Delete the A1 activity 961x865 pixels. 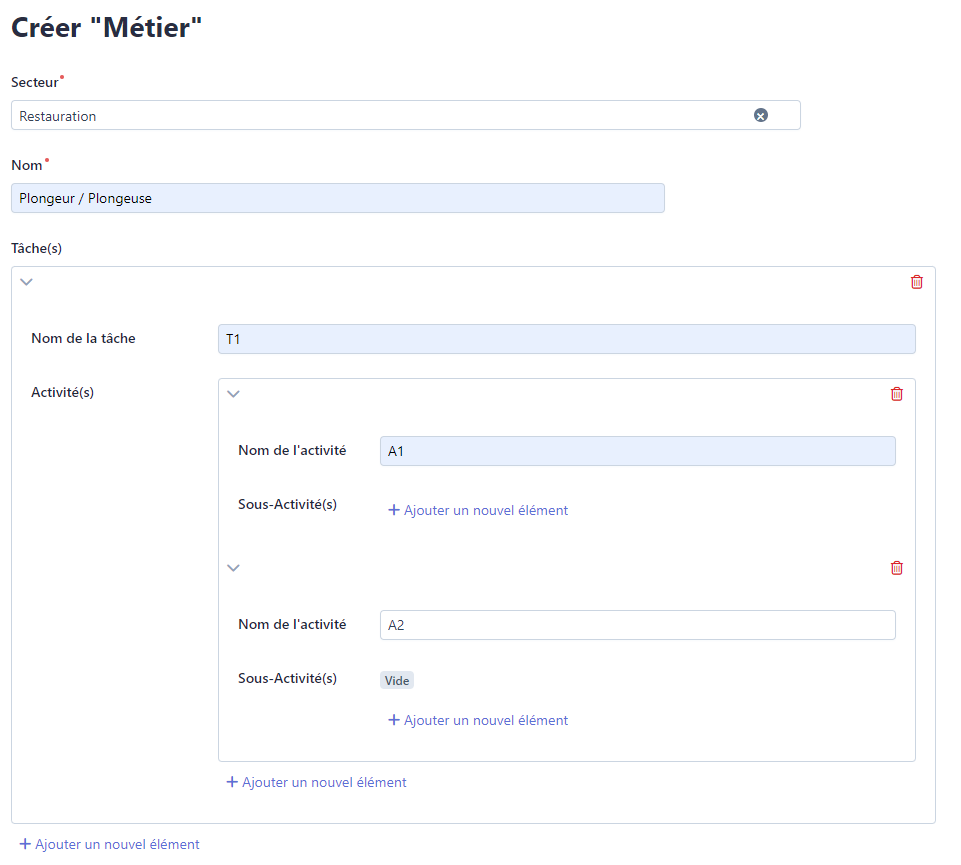click(x=897, y=394)
